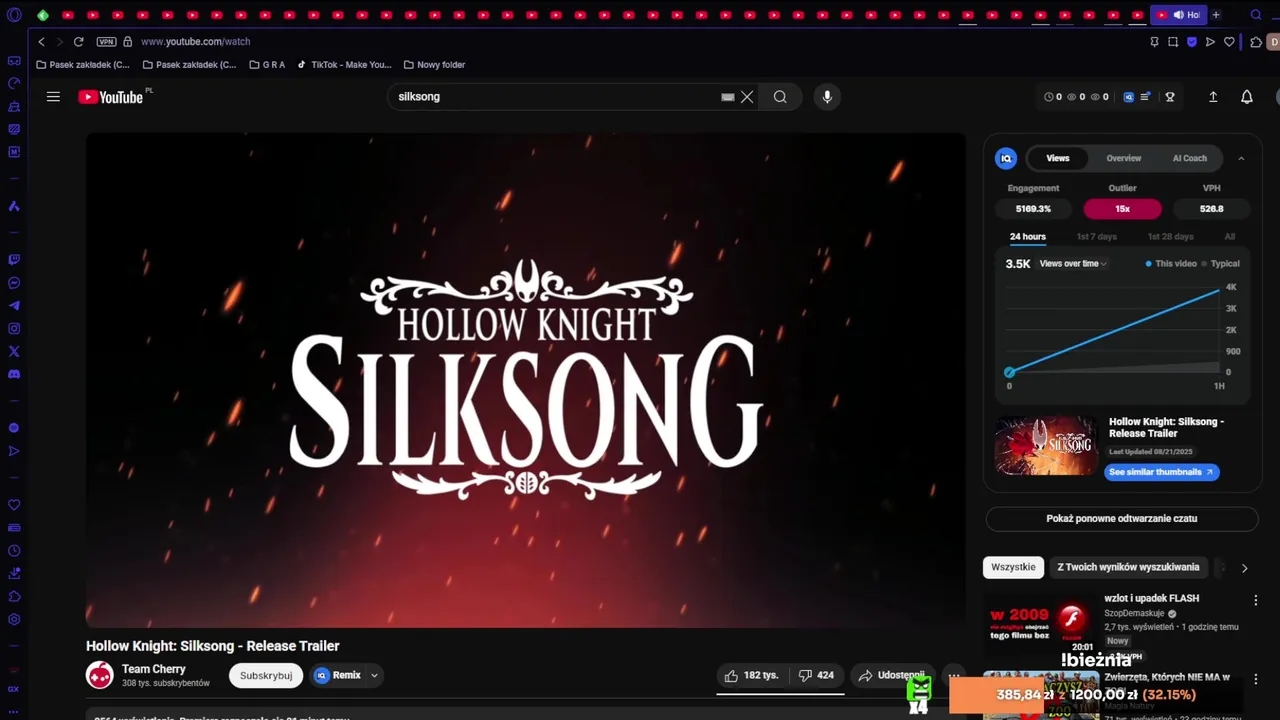This screenshot has height=720, width=1280.
Task: Search tabs with the magnifier icon
Action: pyautogui.click(x=1256, y=15)
